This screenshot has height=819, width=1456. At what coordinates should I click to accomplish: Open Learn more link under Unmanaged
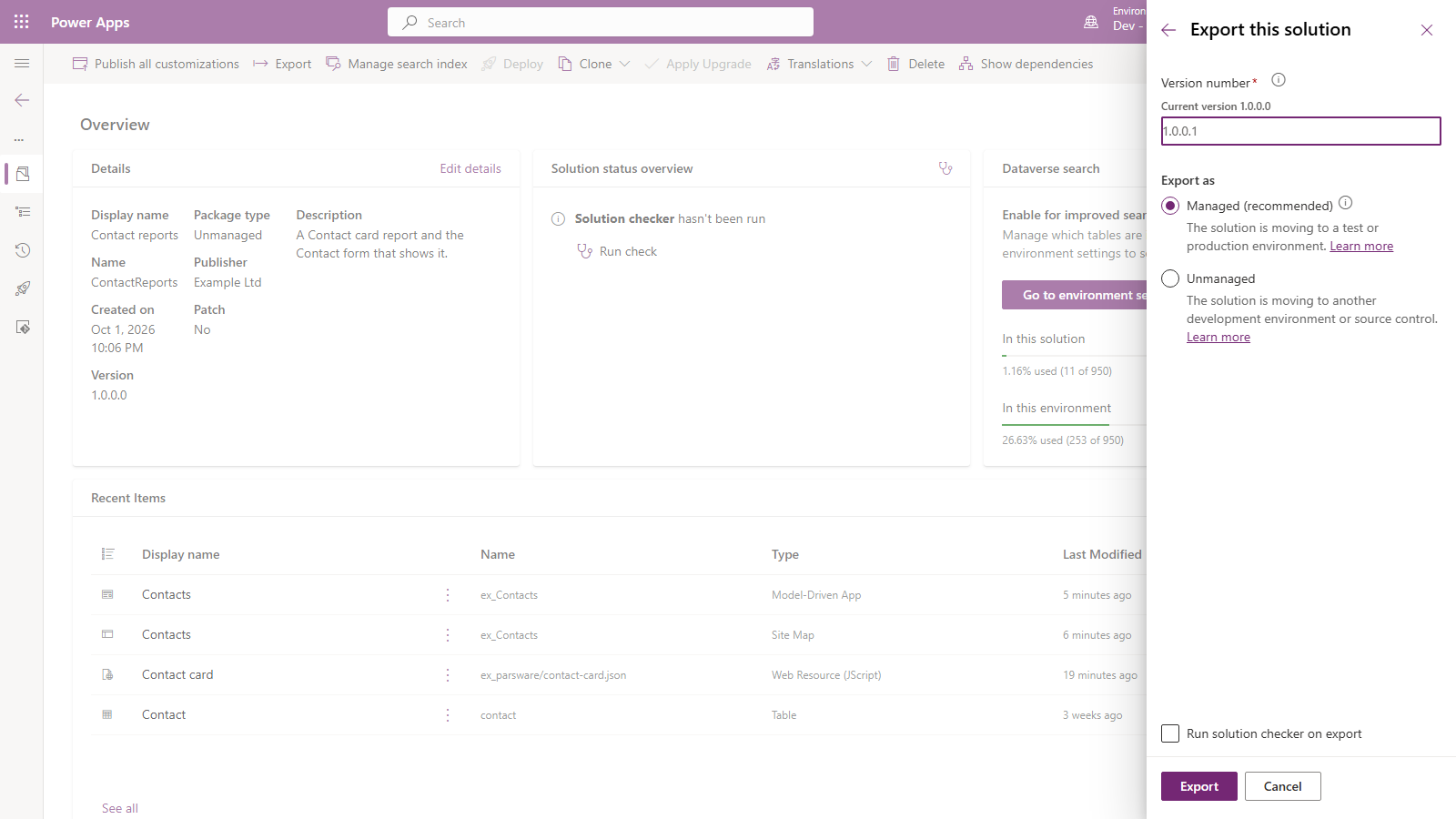(x=1218, y=338)
